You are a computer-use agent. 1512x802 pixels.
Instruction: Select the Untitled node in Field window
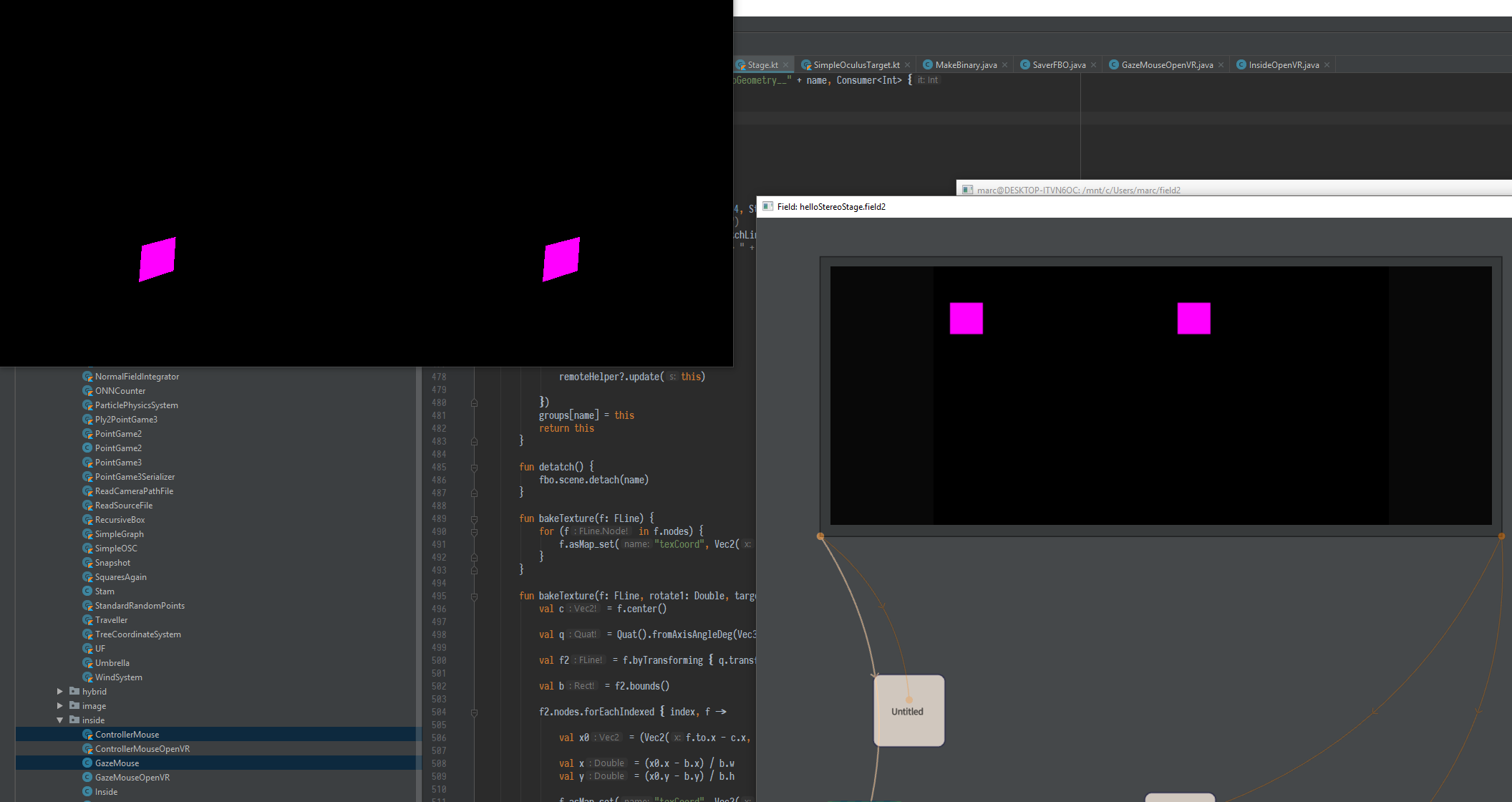[909, 711]
